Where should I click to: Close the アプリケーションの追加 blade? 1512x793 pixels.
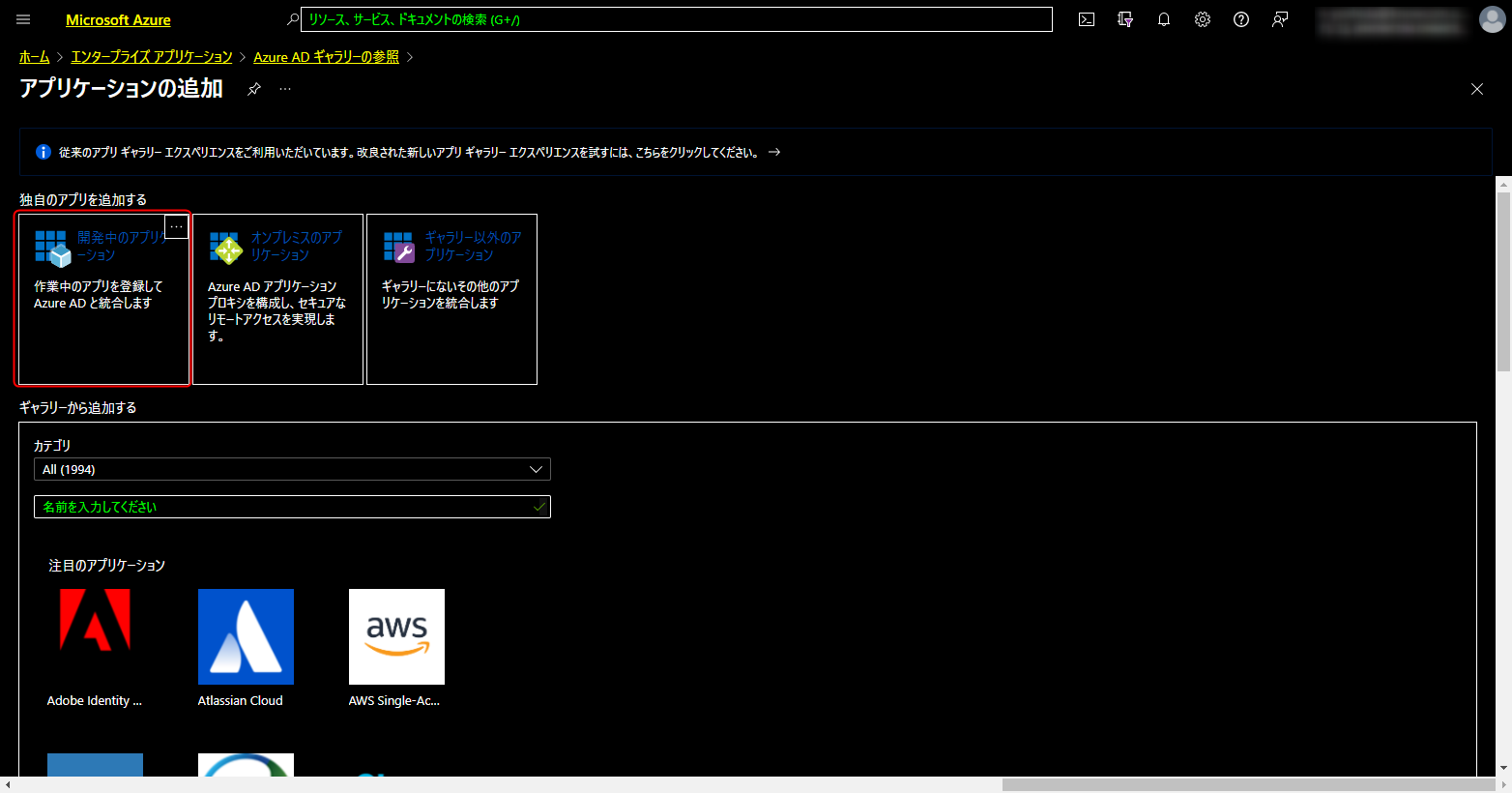tap(1476, 89)
